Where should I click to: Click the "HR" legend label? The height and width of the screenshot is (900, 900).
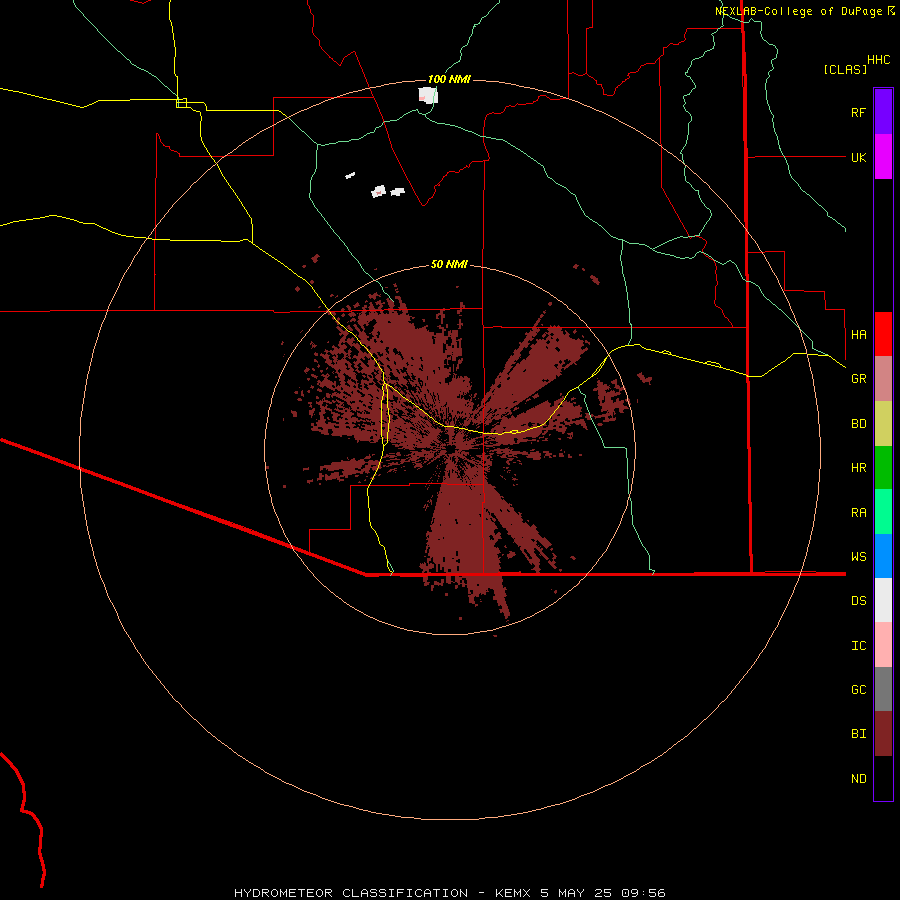pos(858,468)
